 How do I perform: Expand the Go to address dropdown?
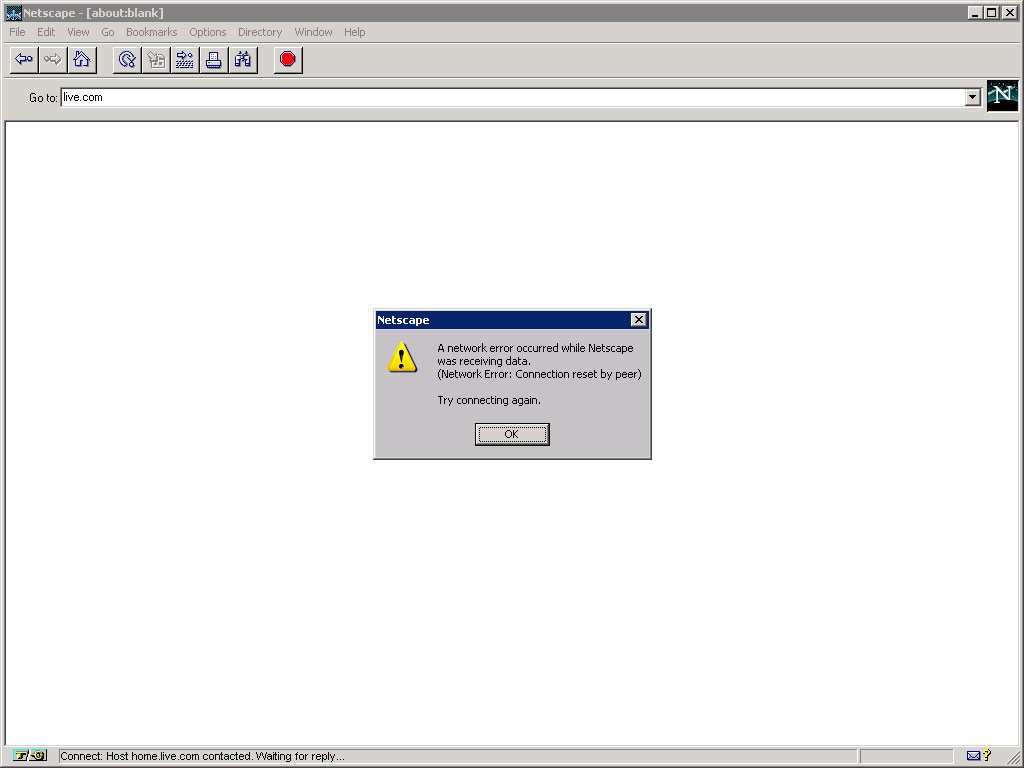coord(972,97)
